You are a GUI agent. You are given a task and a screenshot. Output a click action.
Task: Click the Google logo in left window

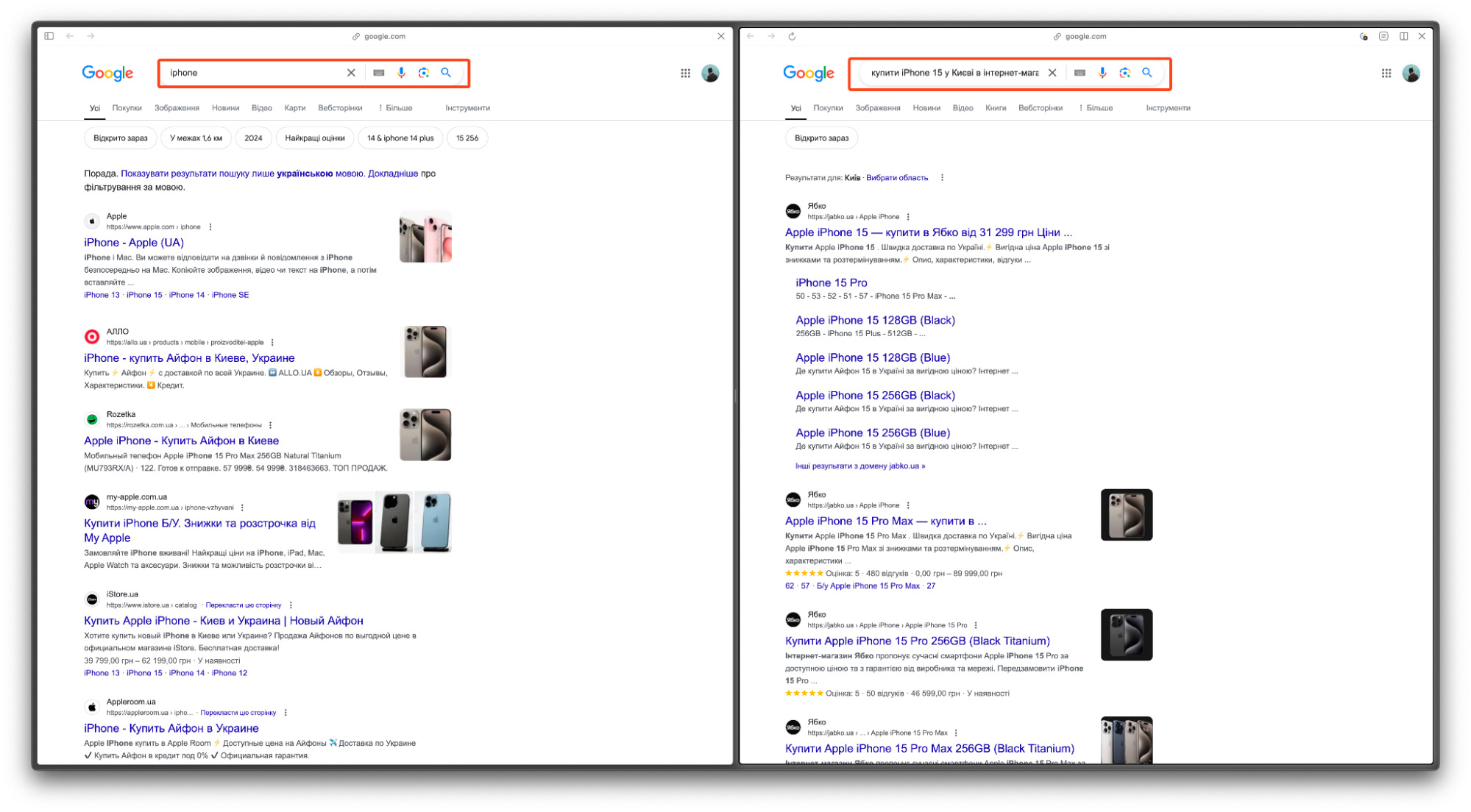(x=107, y=73)
